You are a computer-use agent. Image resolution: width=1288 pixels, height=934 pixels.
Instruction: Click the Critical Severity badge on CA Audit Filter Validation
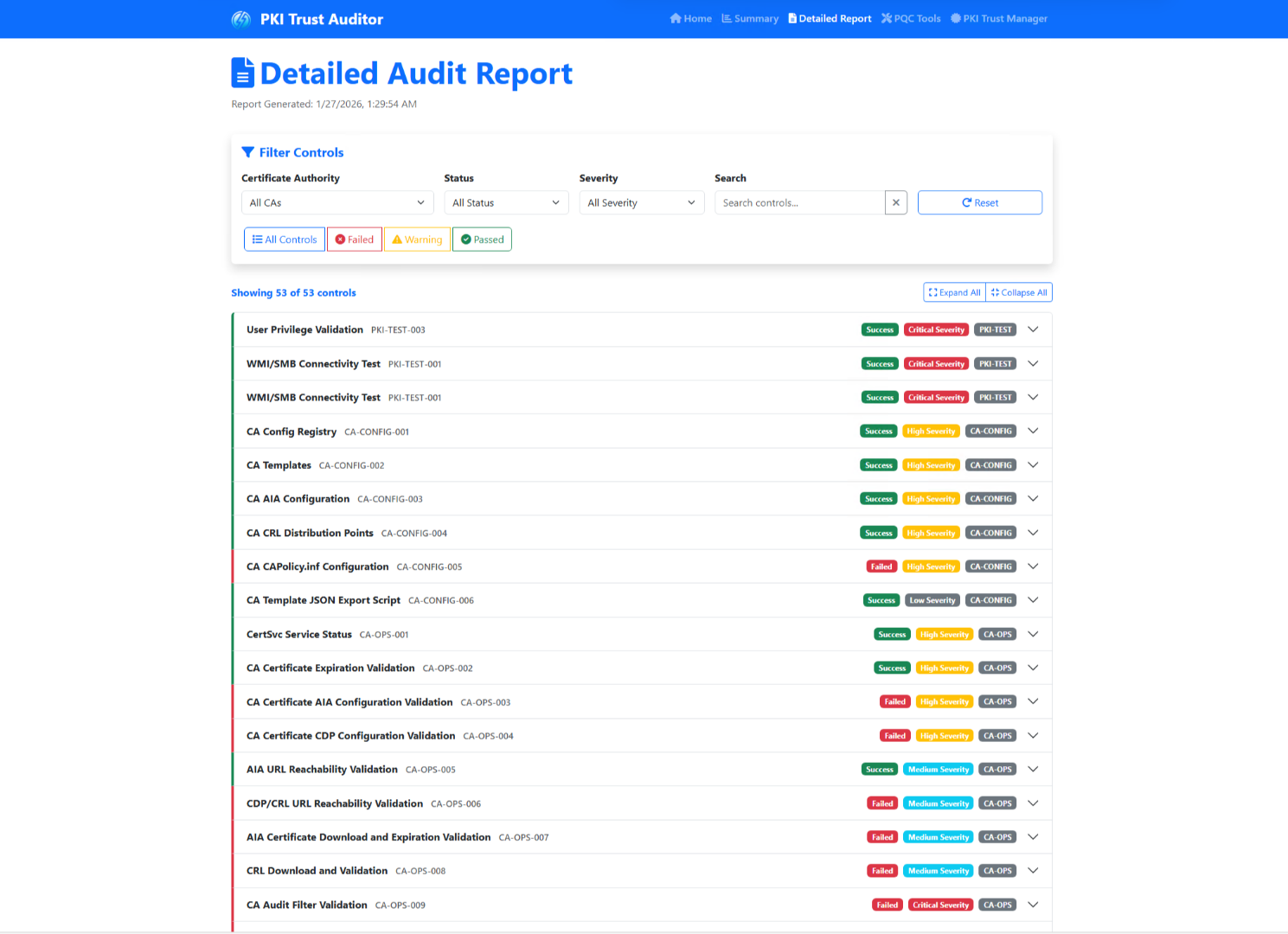point(940,905)
